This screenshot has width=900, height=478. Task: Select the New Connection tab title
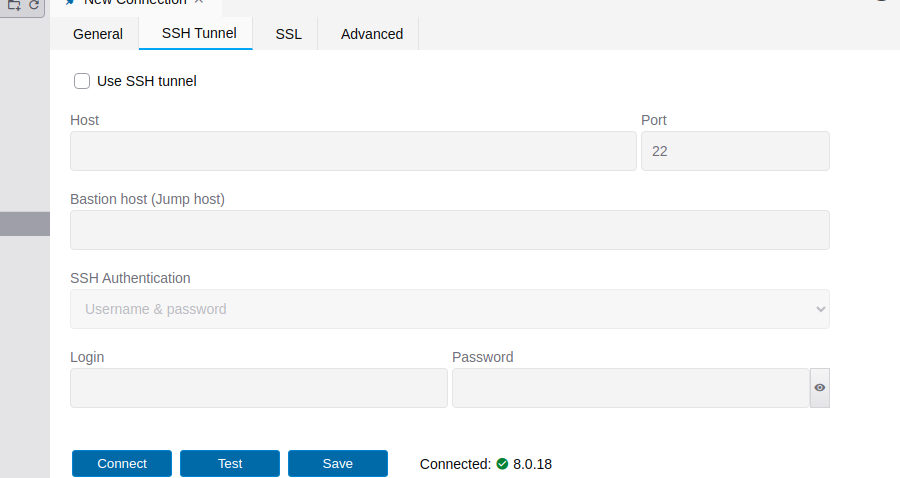[x=135, y=3]
